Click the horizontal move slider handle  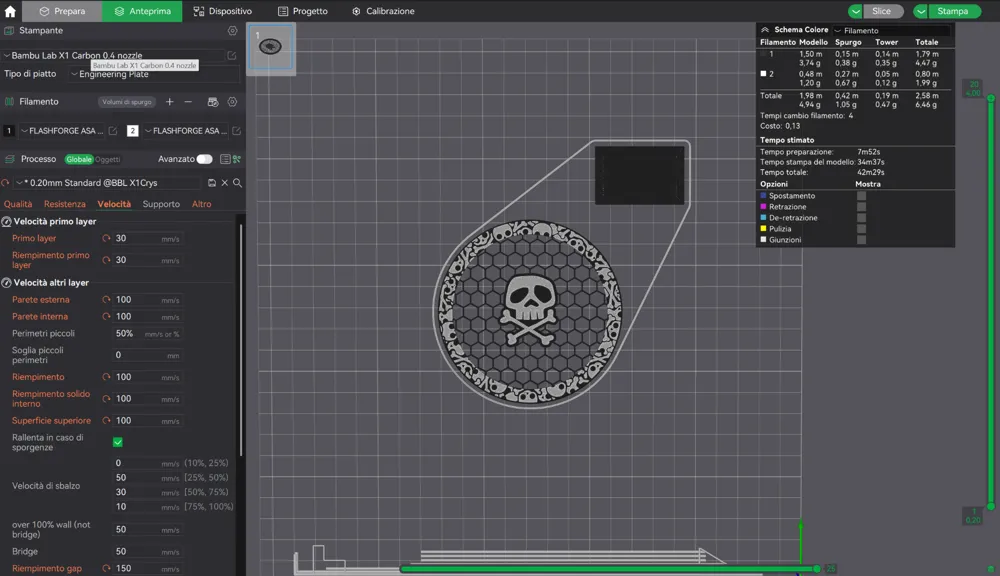816,568
